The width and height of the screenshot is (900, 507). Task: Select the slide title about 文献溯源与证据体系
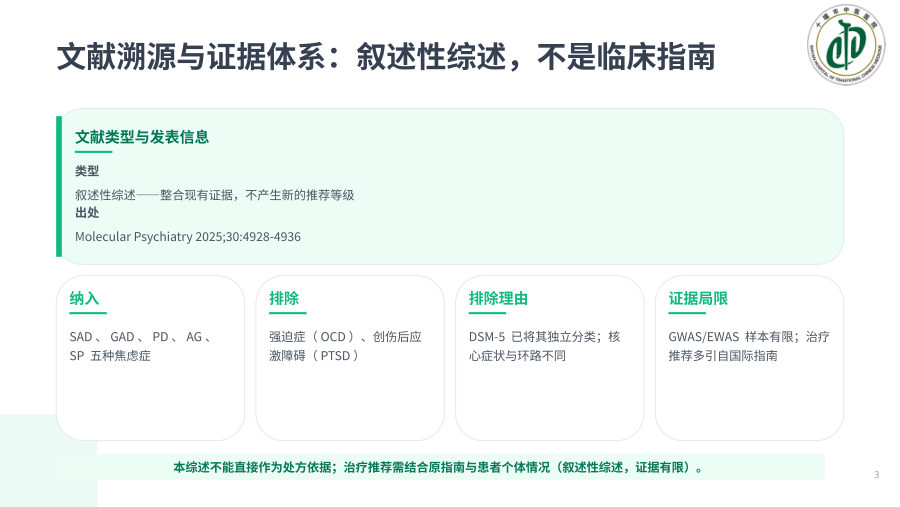coord(386,56)
